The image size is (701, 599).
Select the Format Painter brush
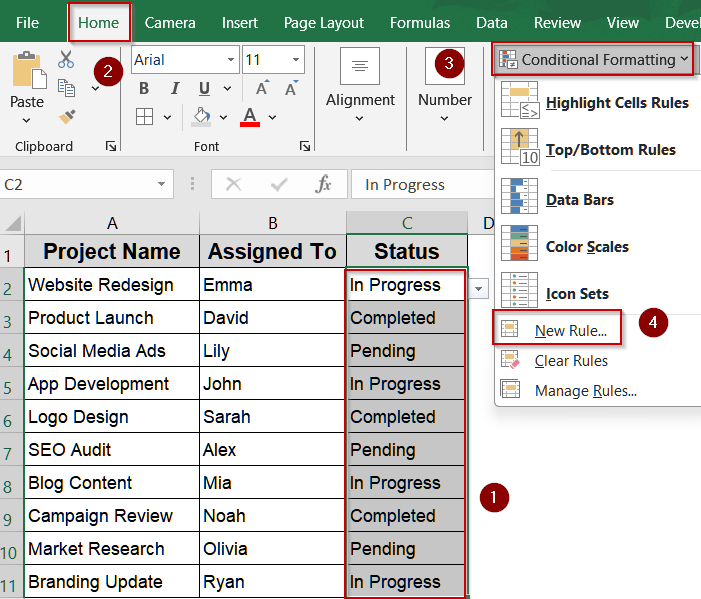pos(67,117)
